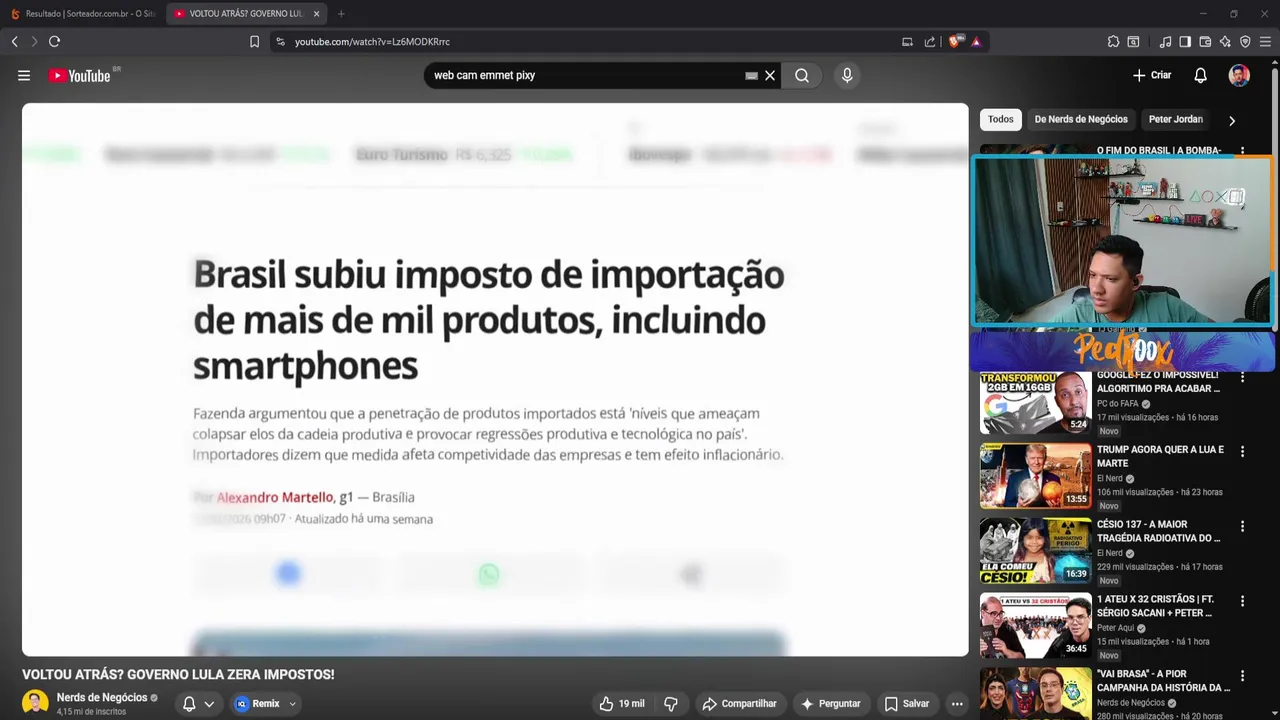
Task: Reload the page
Action: point(54,42)
